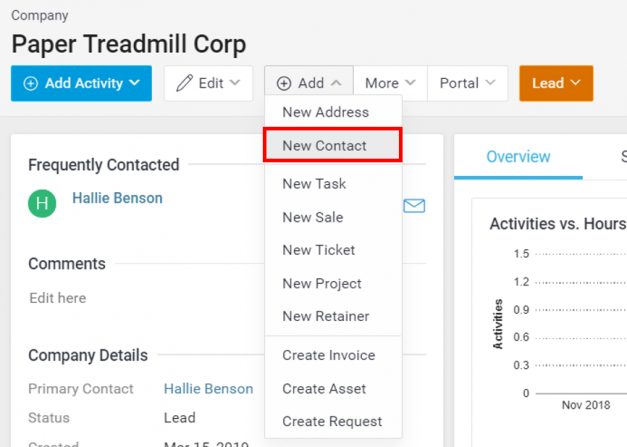Open the Add Activity dropdown

(x=81, y=83)
